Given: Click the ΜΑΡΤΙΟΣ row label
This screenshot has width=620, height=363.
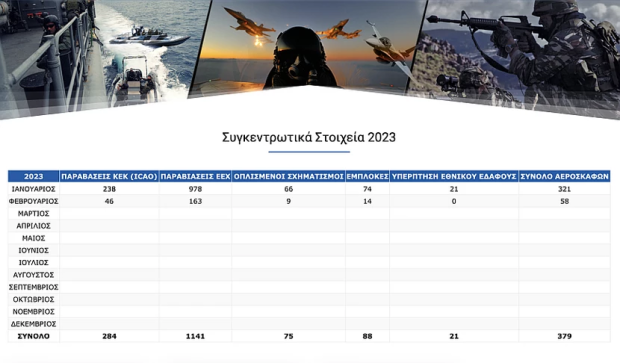Looking at the screenshot, I should pyautogui.click(x=34, y=214).
